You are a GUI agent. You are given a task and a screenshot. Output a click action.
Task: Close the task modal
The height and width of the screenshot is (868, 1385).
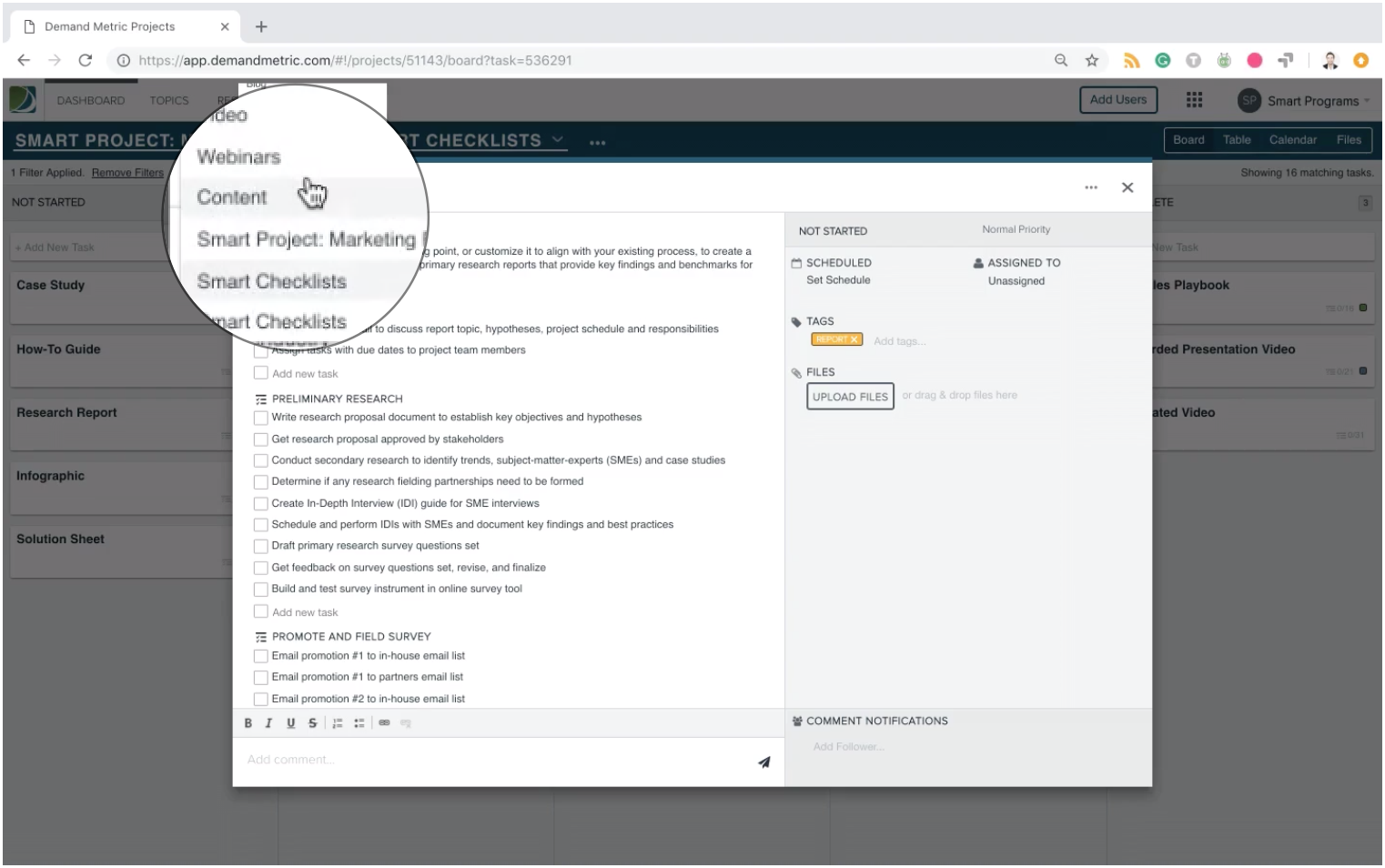[x=1127, y=187]
